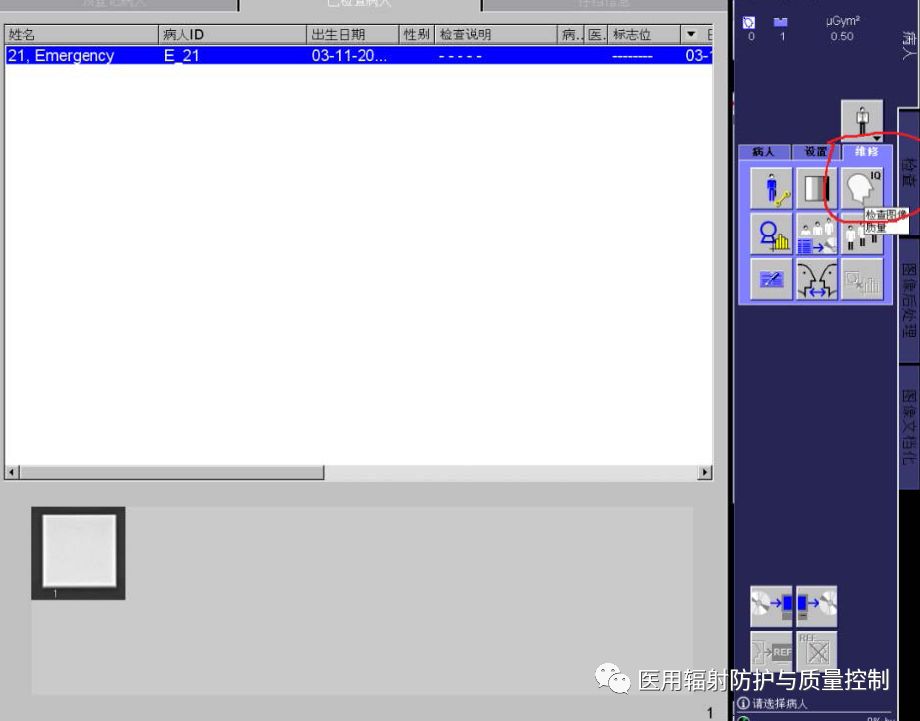Image resolution: width=920 pixels, height=721 pixels.
Task: Click the horizontal scrollbar thumb under patient list
Action: coord(171,472)
